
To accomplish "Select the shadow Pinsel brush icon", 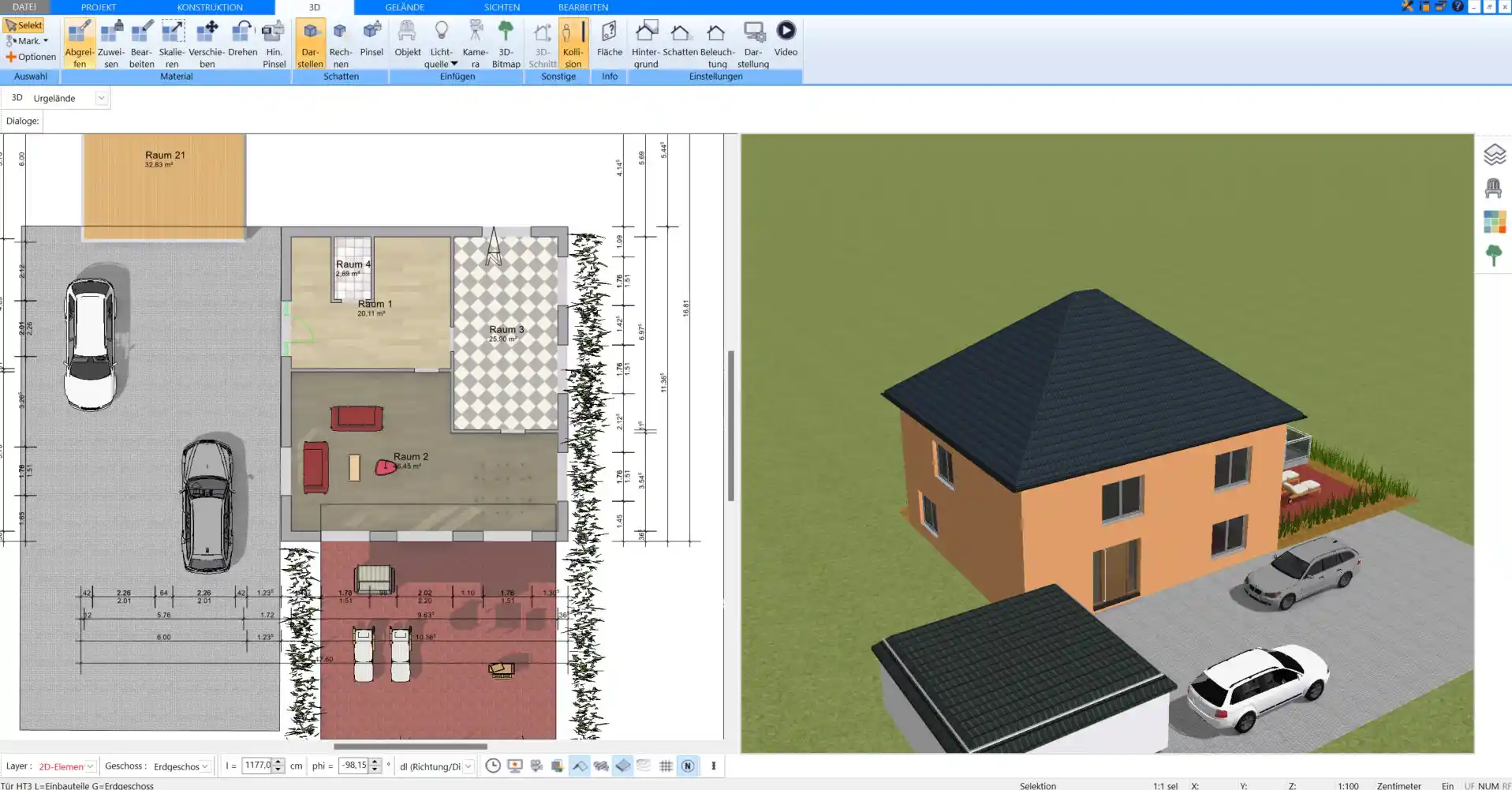I will [371, 39].
